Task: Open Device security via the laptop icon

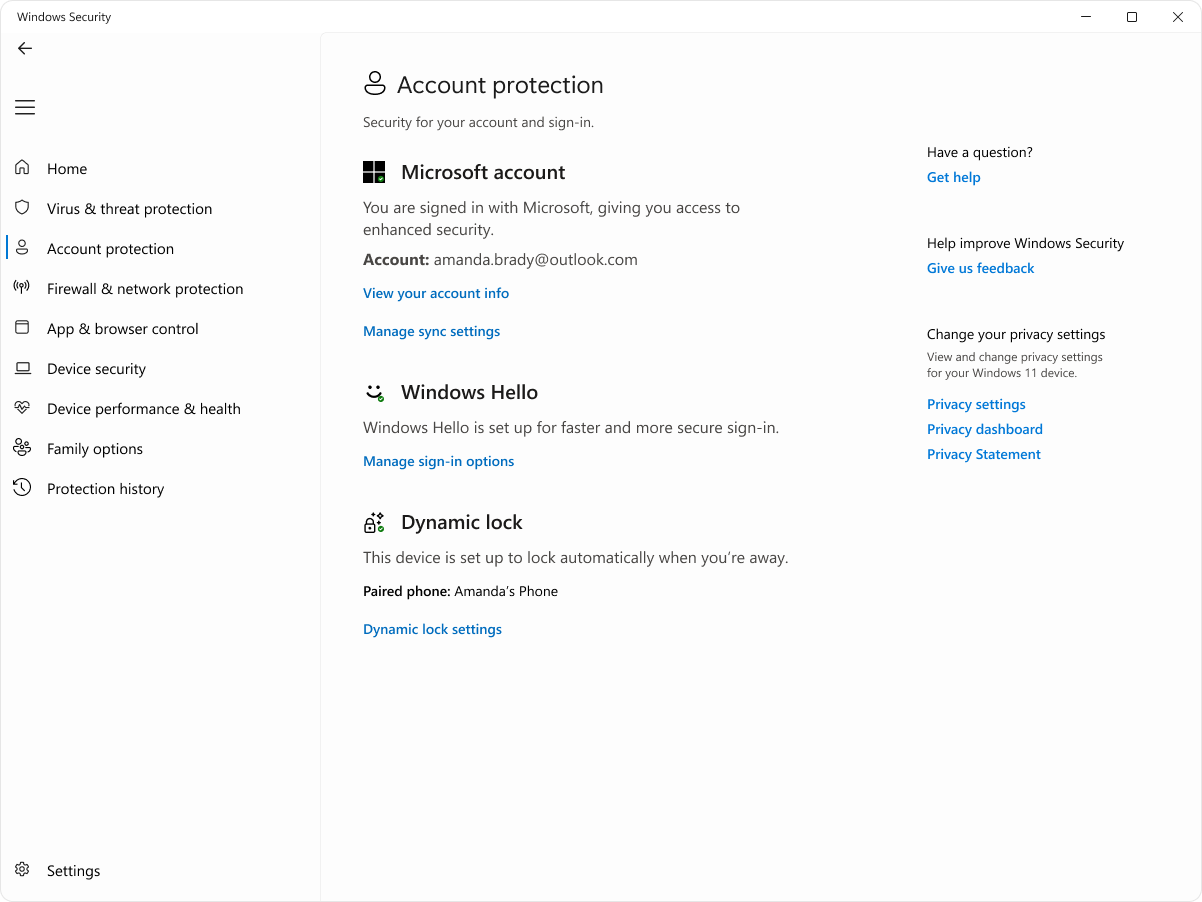Action: coord(22,368)
